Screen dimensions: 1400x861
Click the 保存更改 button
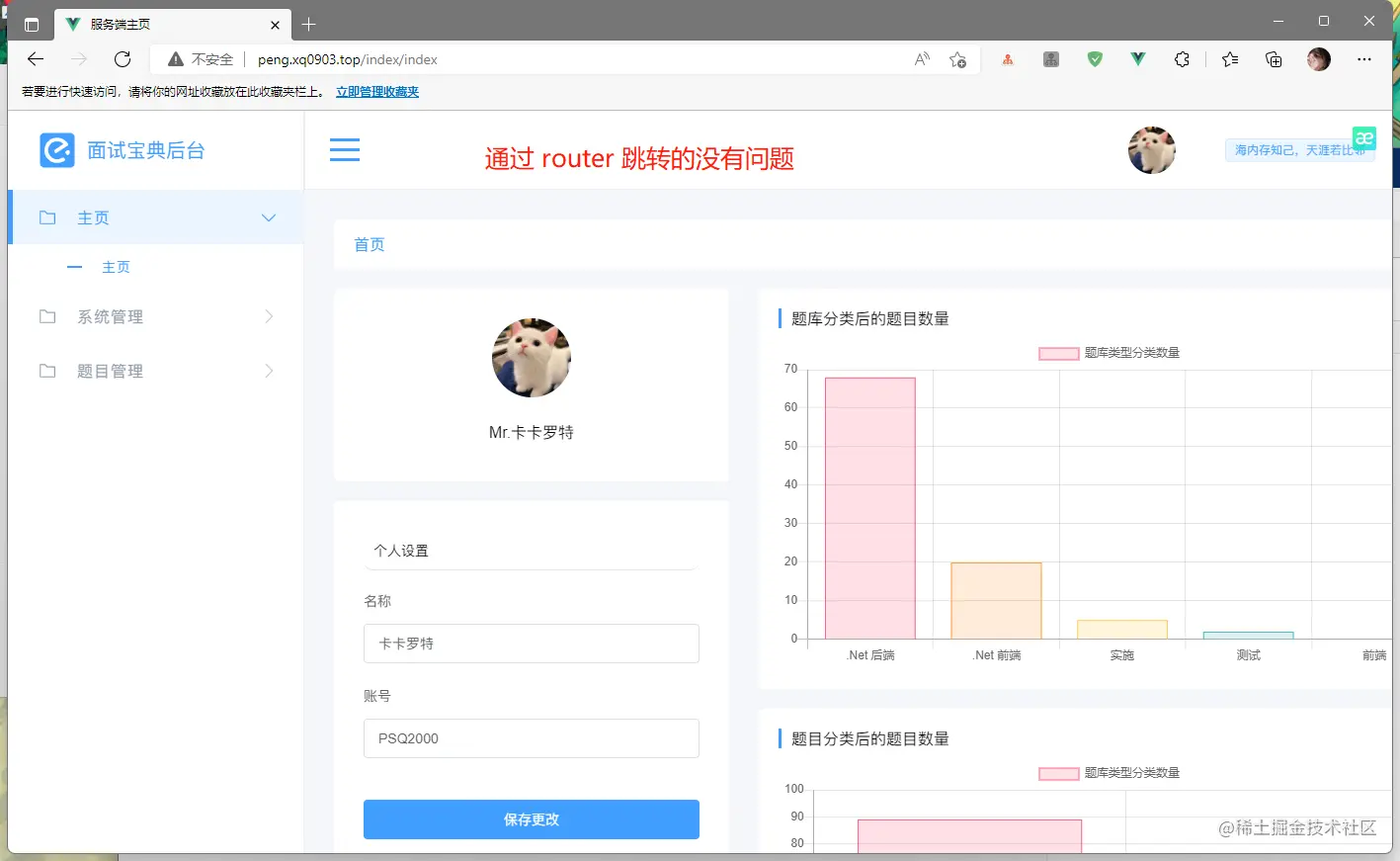click(531, 818)
